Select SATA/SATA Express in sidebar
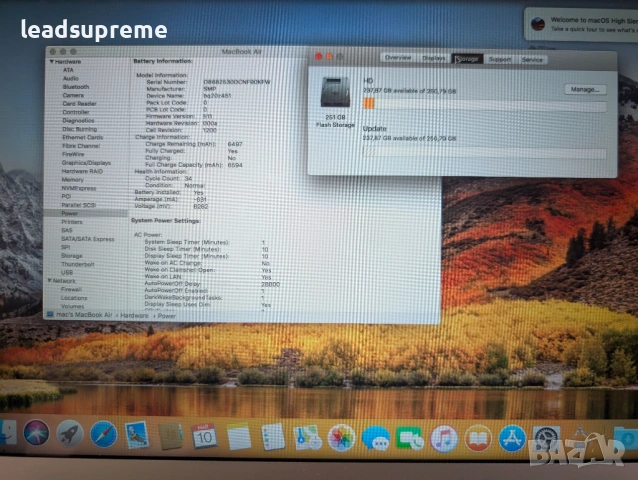 [87, 239]
